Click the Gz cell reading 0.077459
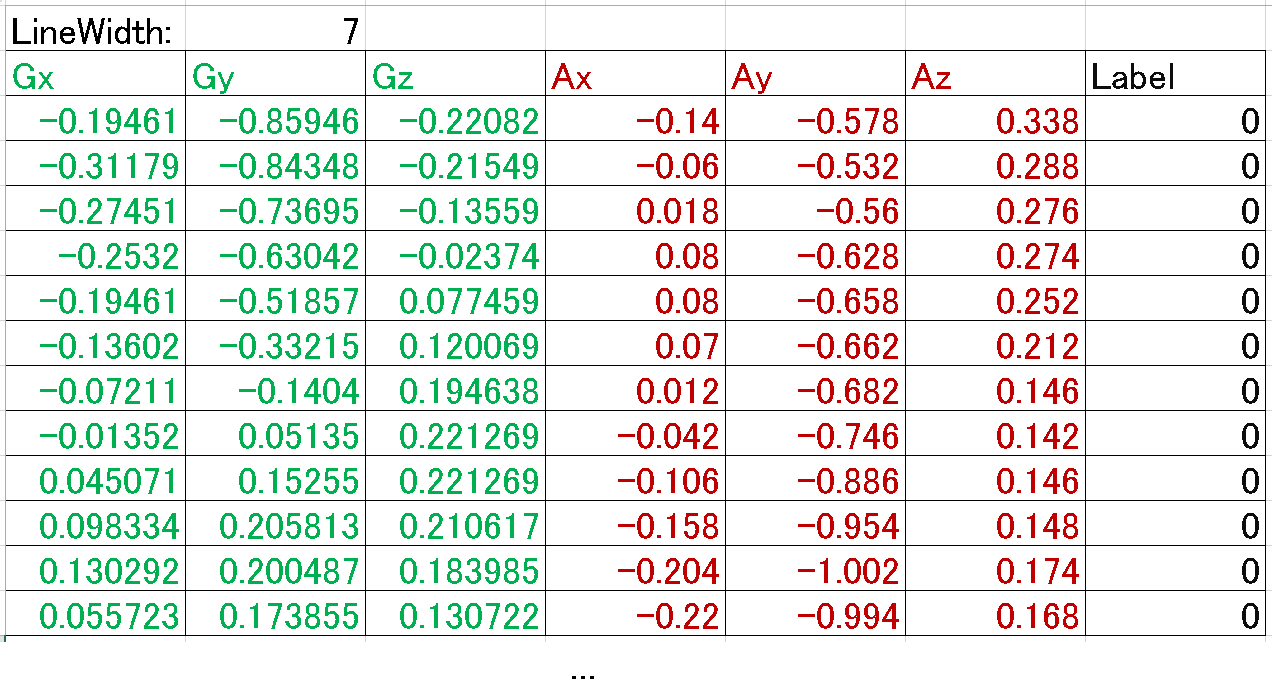Viewport: 1272px width, 696px height. coord(455,302)
